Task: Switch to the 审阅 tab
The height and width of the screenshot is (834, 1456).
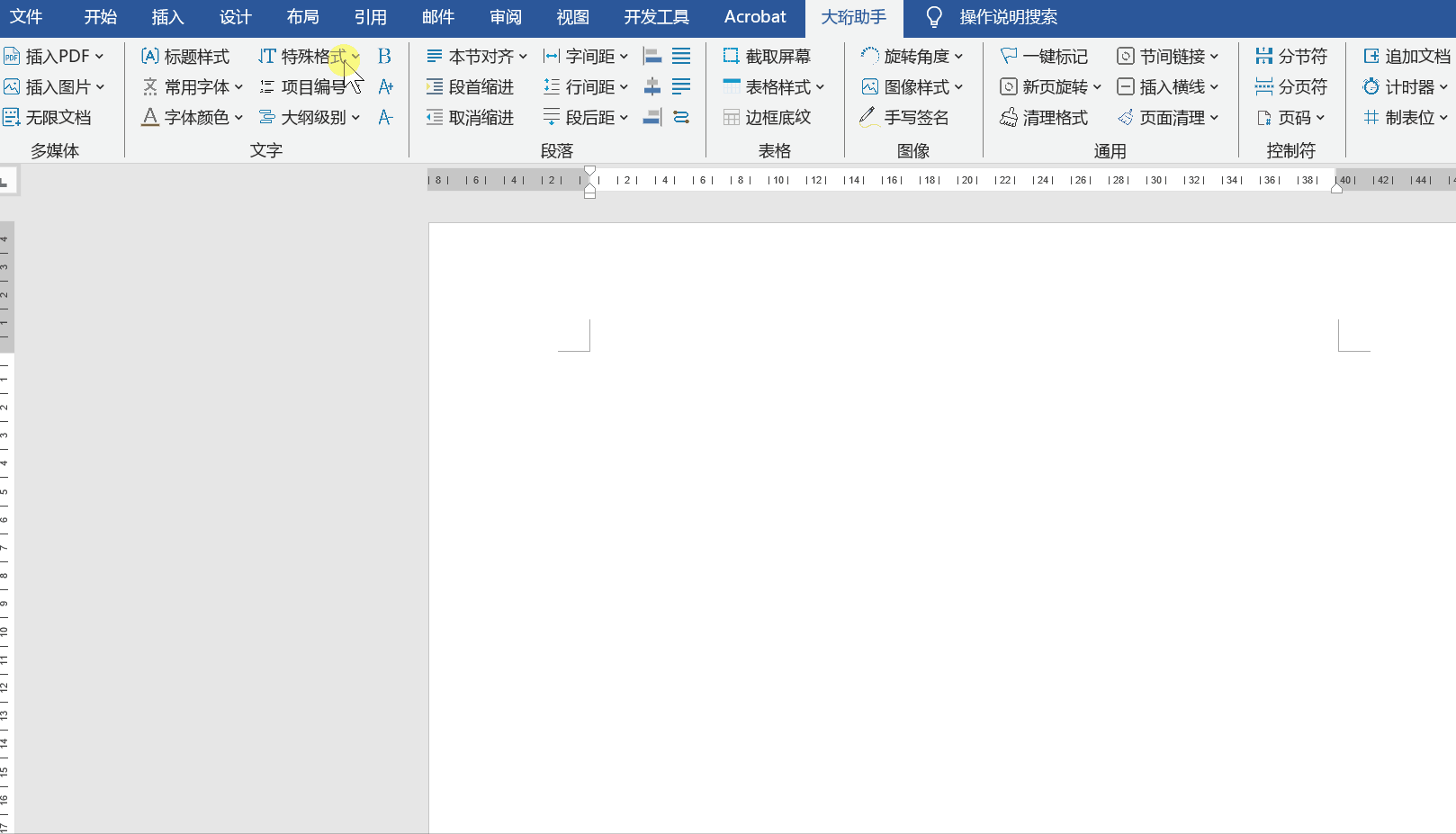Action: tap(506, 17)
